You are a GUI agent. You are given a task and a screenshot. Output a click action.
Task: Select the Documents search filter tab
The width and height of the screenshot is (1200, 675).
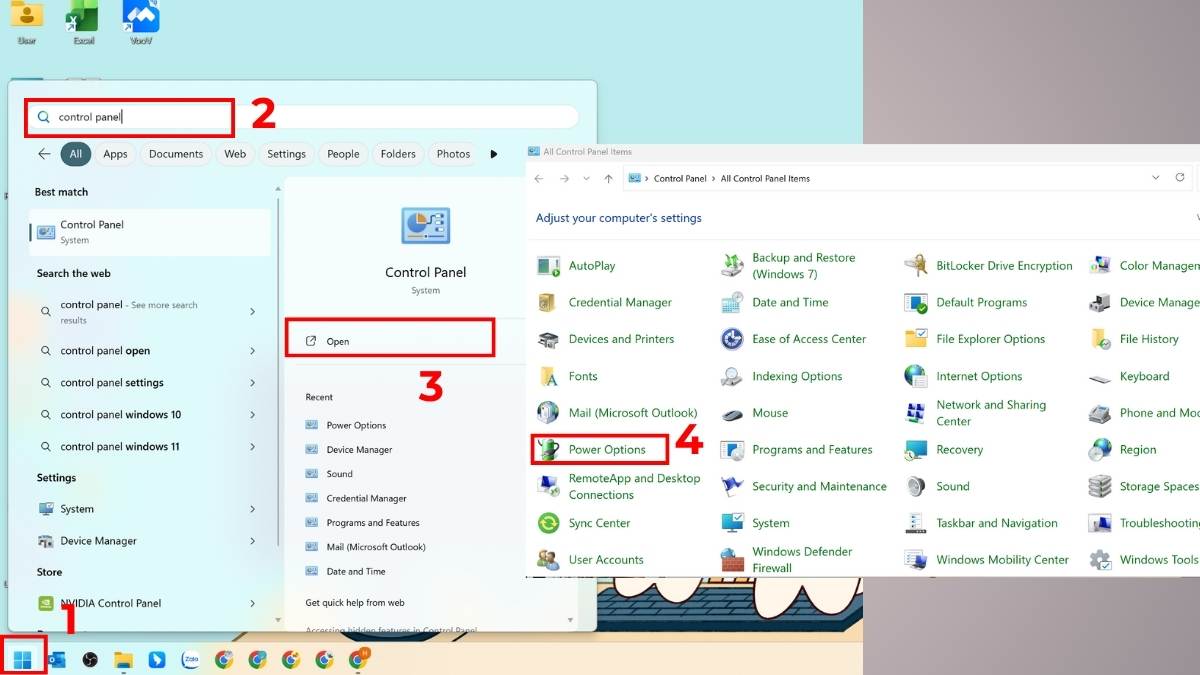point(176,154)
